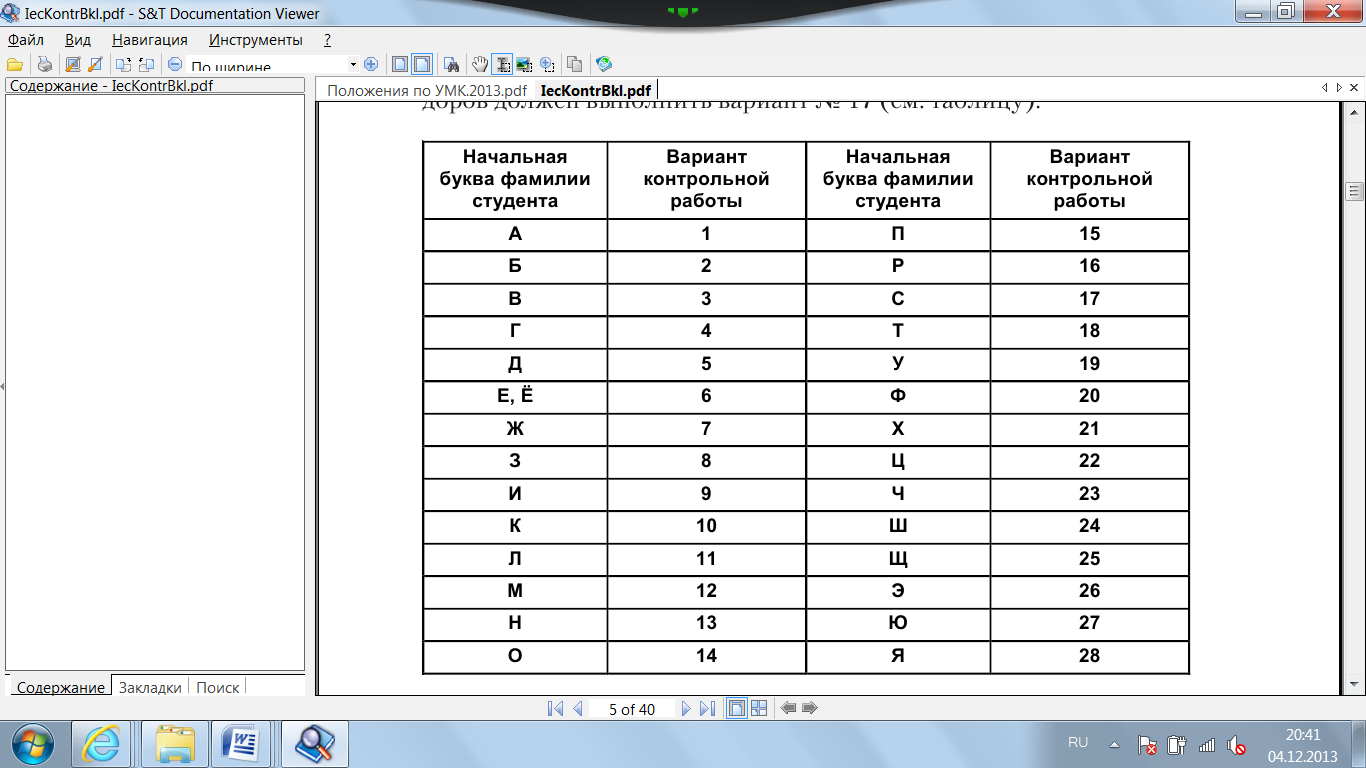Switch to Положения по УМК.2013.pdf tab
1366x768 pixels.
point(427,91)
